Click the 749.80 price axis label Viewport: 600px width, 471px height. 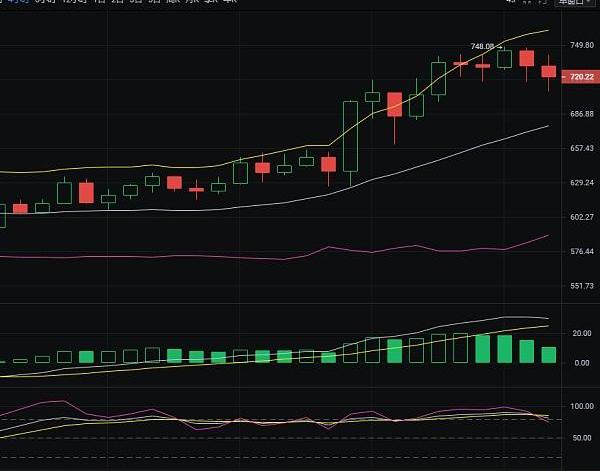click(582, 46)
